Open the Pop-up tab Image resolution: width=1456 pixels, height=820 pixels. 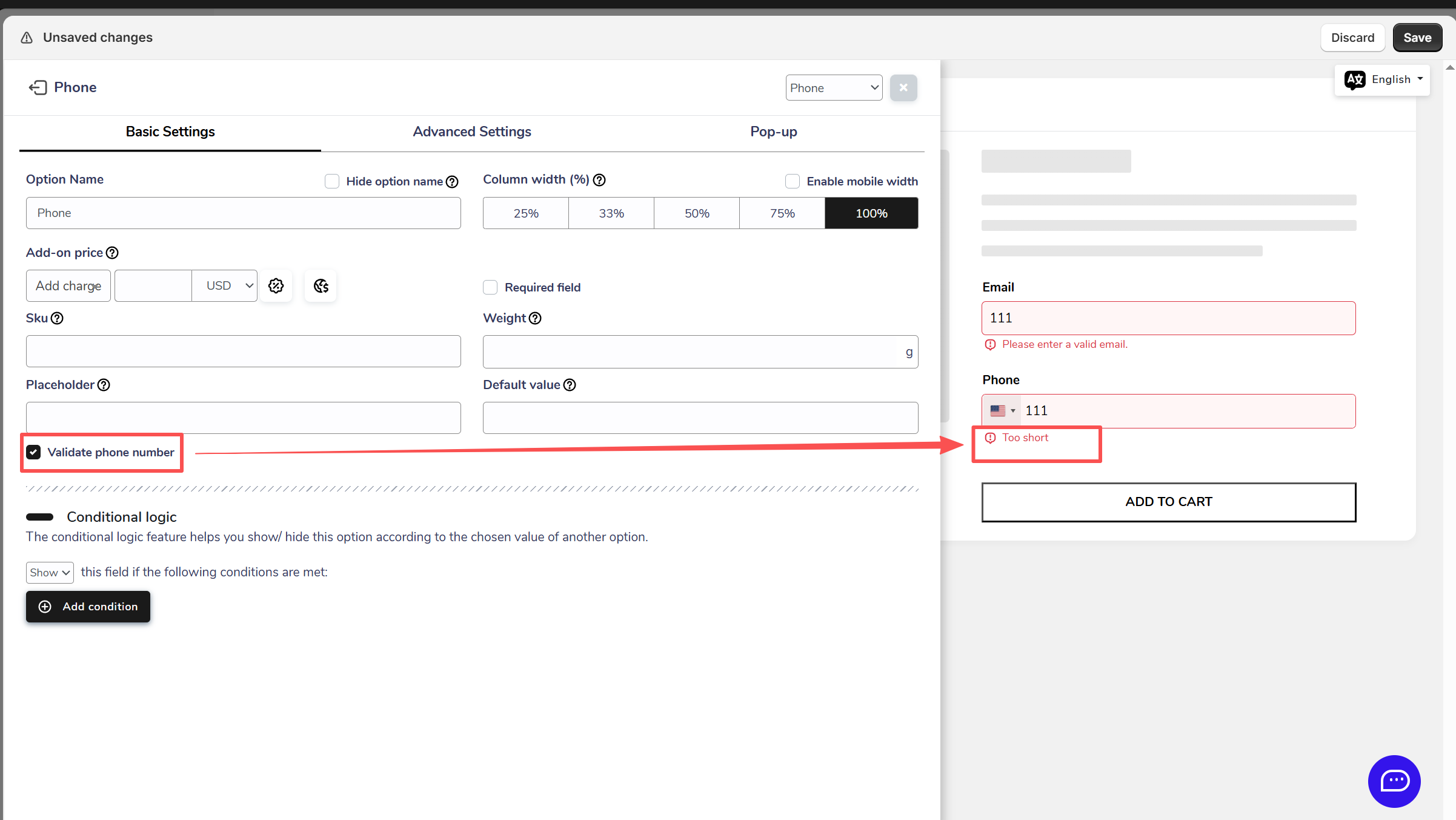[773, 132]
